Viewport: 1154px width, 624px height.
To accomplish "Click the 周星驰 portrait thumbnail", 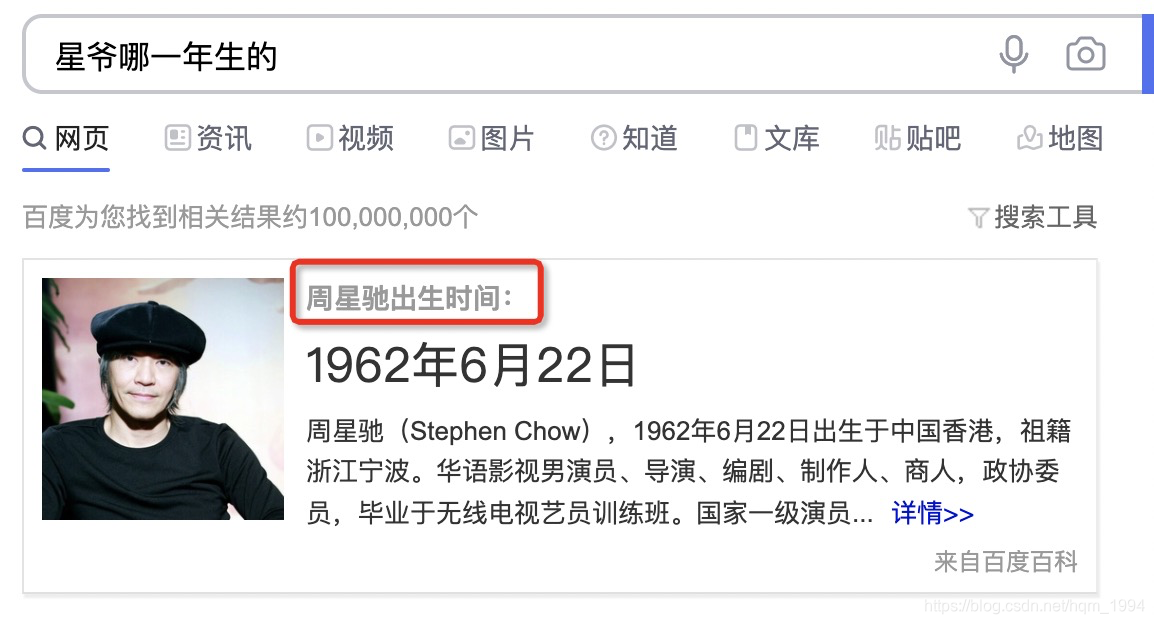I will [x=163, y=399].
